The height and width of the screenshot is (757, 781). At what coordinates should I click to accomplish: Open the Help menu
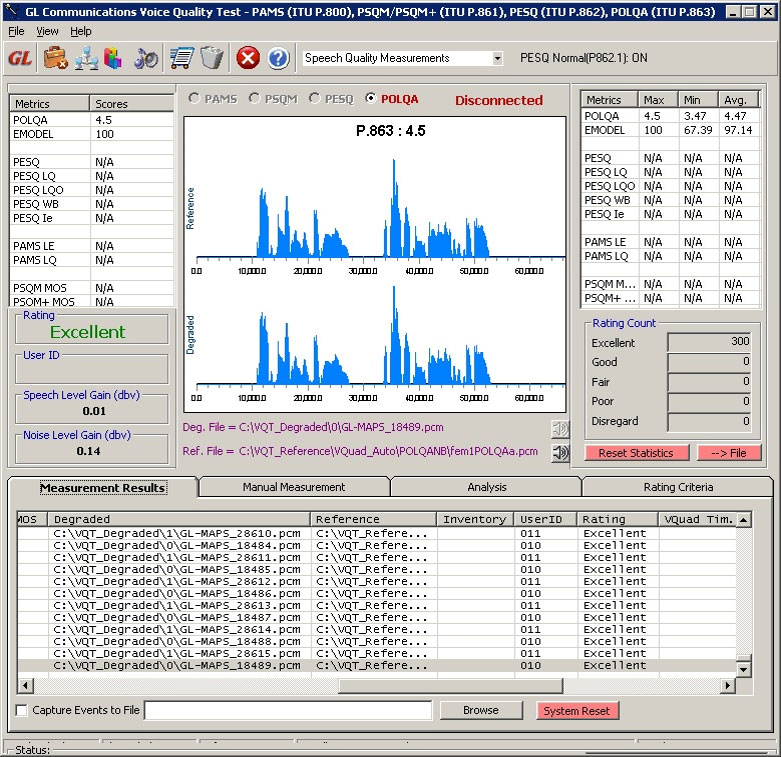(81, 31)
